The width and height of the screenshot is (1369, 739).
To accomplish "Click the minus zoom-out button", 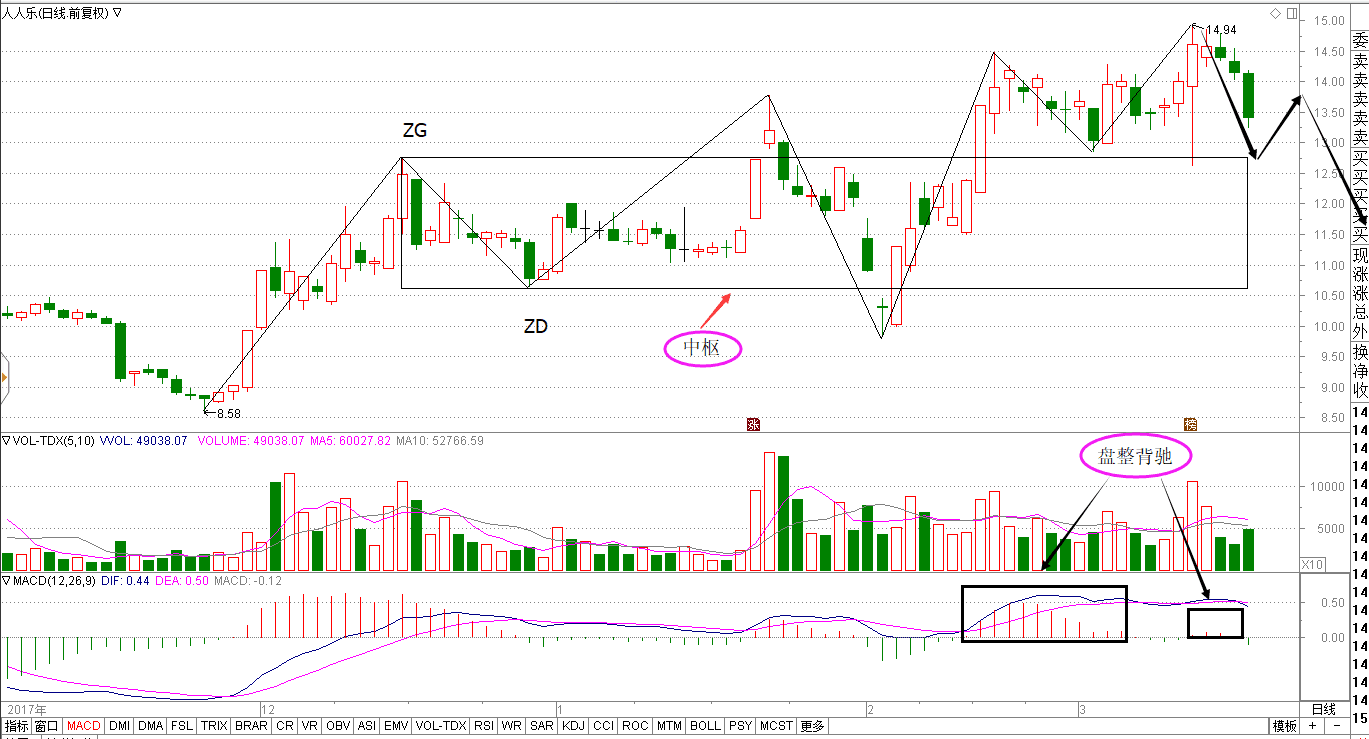I will click(x=1337, y=726).
